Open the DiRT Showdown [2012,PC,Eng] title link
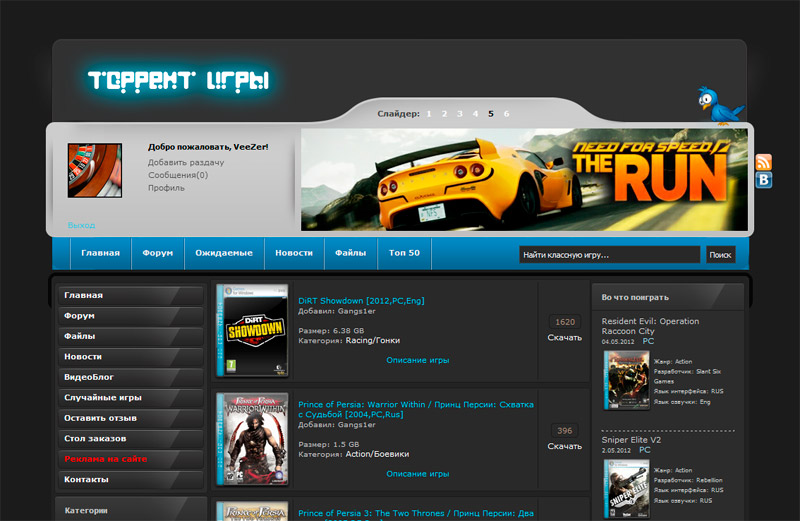This screenshot has width=800, height=521. pyautogui.click(x=361, y=301)
